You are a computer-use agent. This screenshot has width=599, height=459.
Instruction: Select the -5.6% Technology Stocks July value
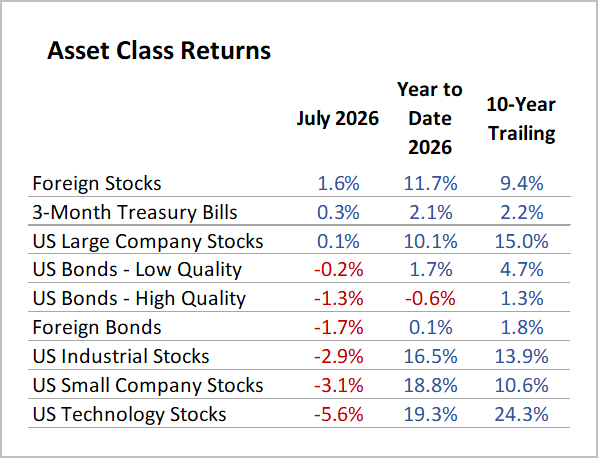point(338,414)
